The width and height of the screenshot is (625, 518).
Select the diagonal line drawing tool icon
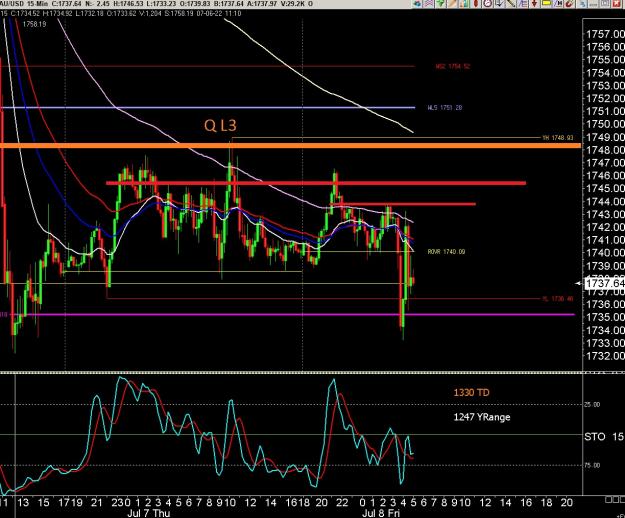pyautogui.click(x=511, y=3)
